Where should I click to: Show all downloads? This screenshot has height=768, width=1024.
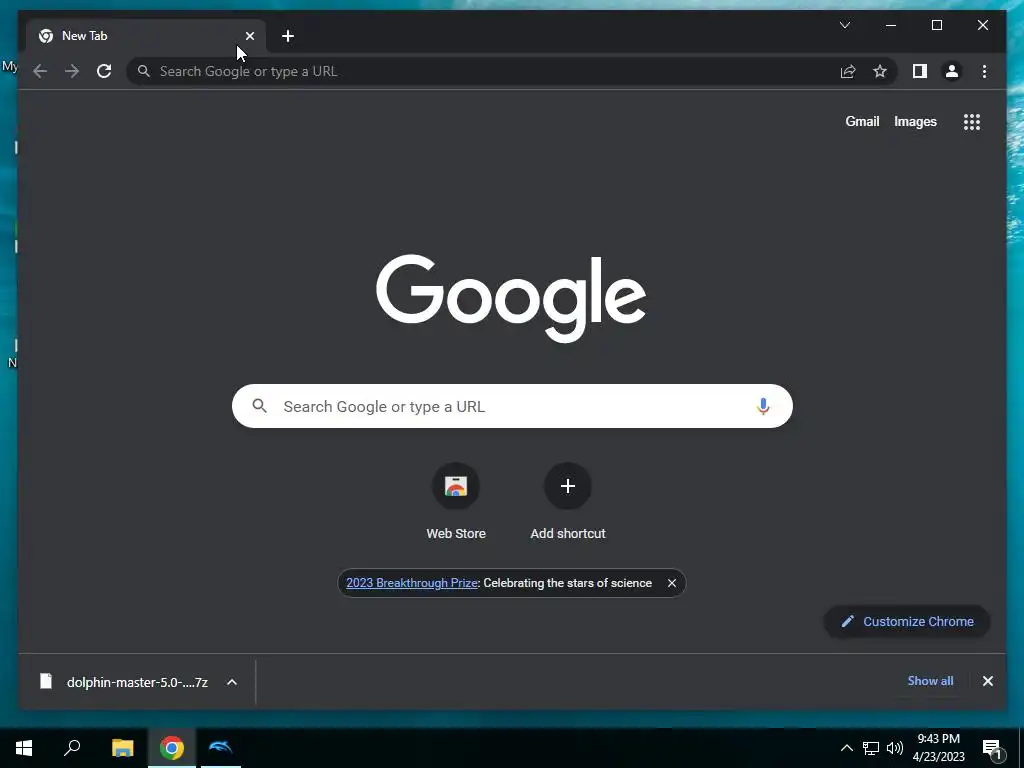click(x=930, y=681)
